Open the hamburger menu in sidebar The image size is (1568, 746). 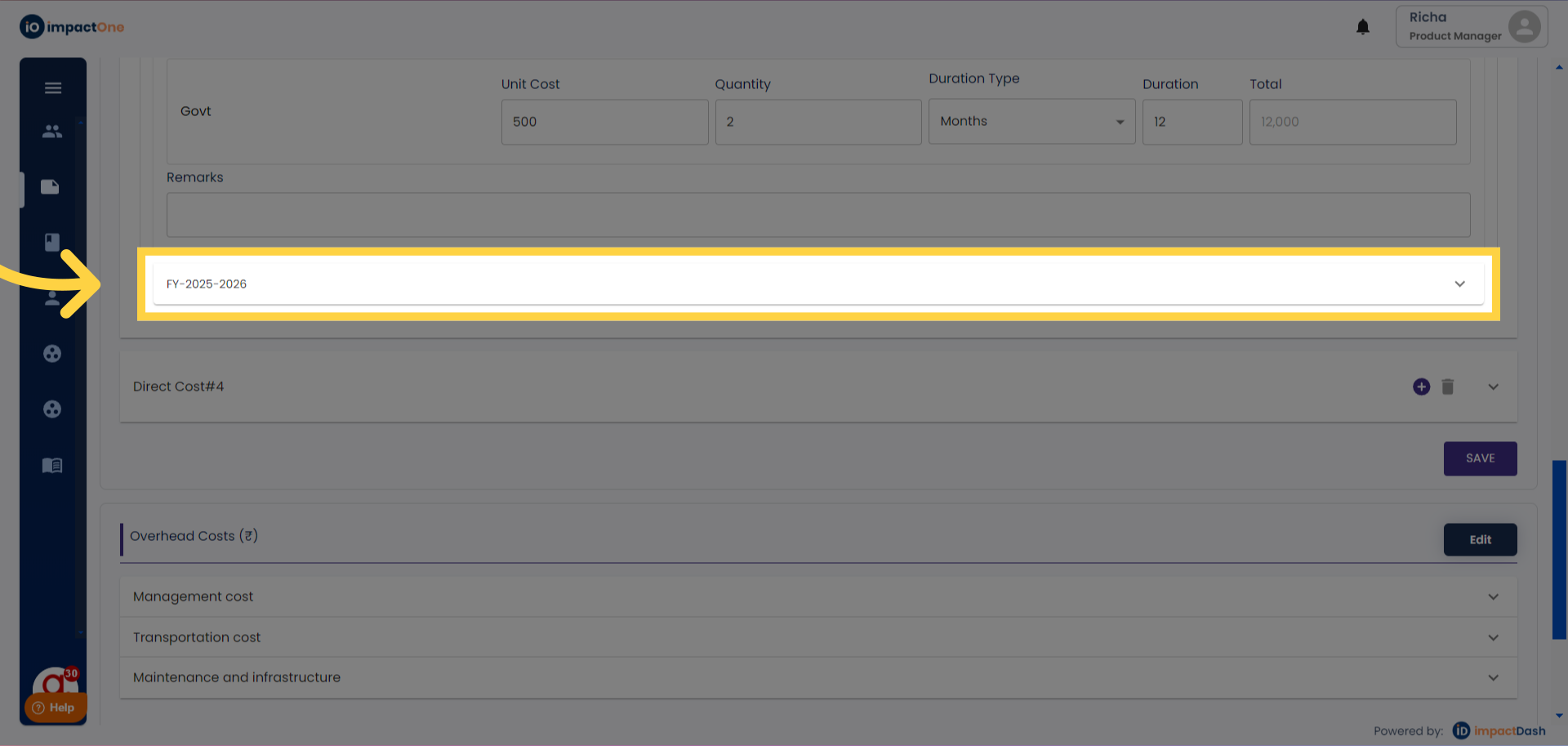point(53,88)
